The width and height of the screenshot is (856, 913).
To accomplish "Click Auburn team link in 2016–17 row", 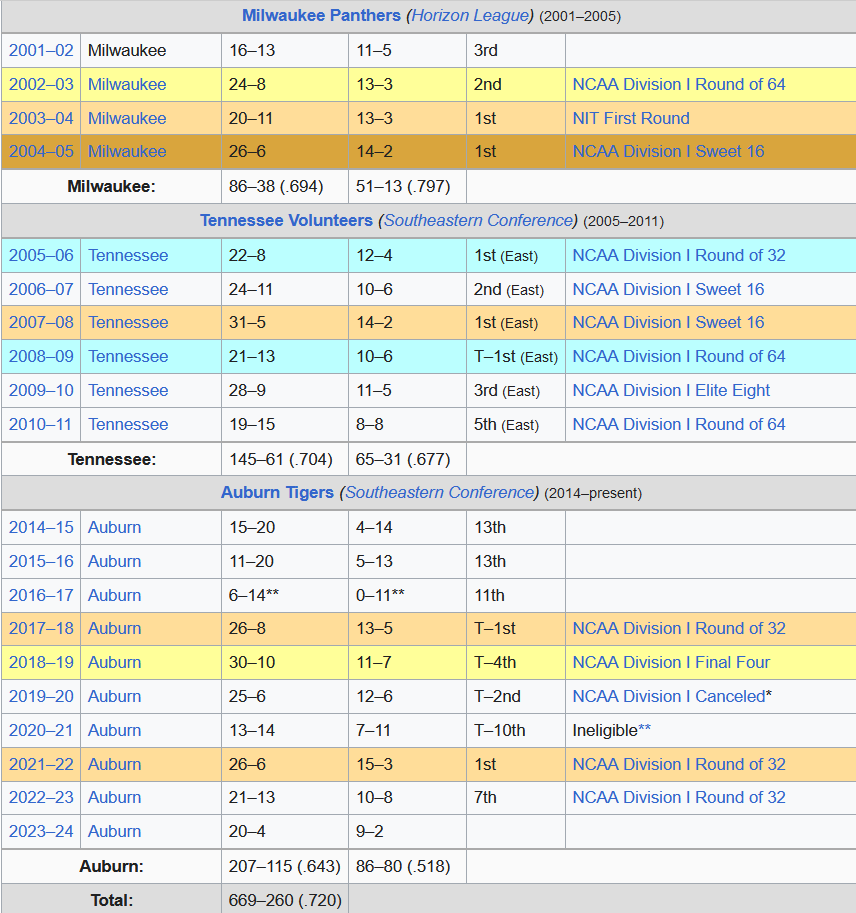I will (115, 596).
